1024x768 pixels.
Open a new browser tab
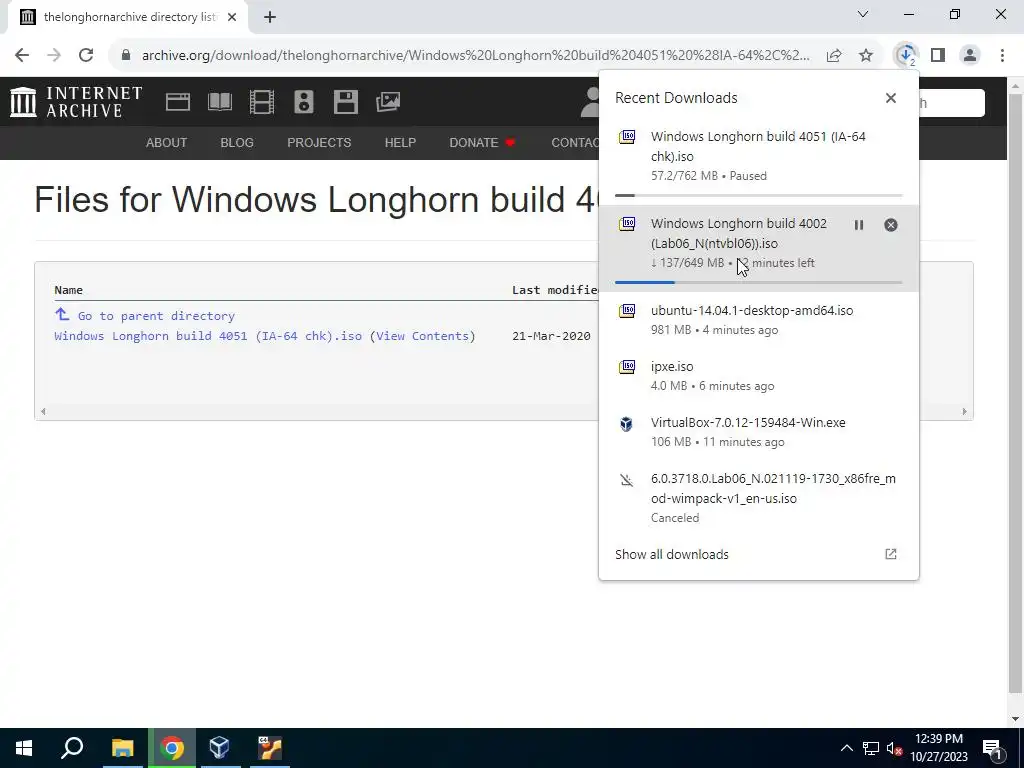pos(270,17)
